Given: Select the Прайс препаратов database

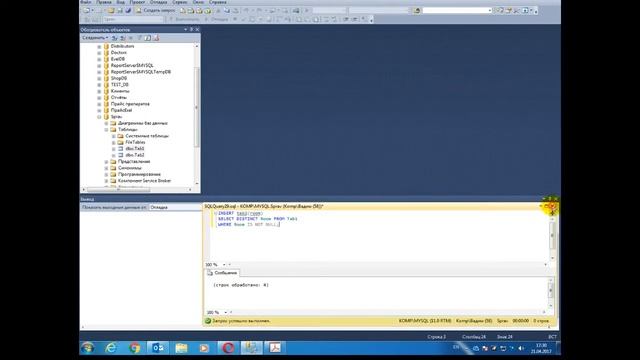Looking at the screenshot, I should click(x=130, y=104).
